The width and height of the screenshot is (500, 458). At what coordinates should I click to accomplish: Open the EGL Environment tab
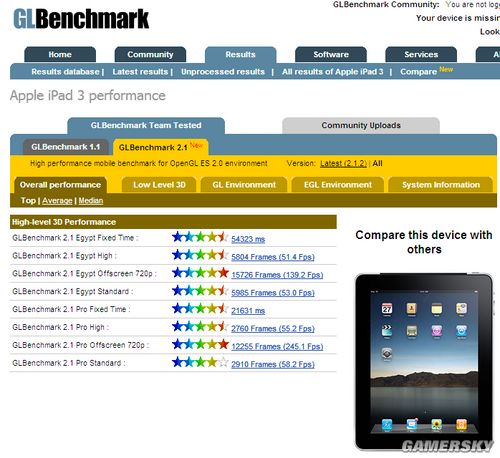[338, 185]
